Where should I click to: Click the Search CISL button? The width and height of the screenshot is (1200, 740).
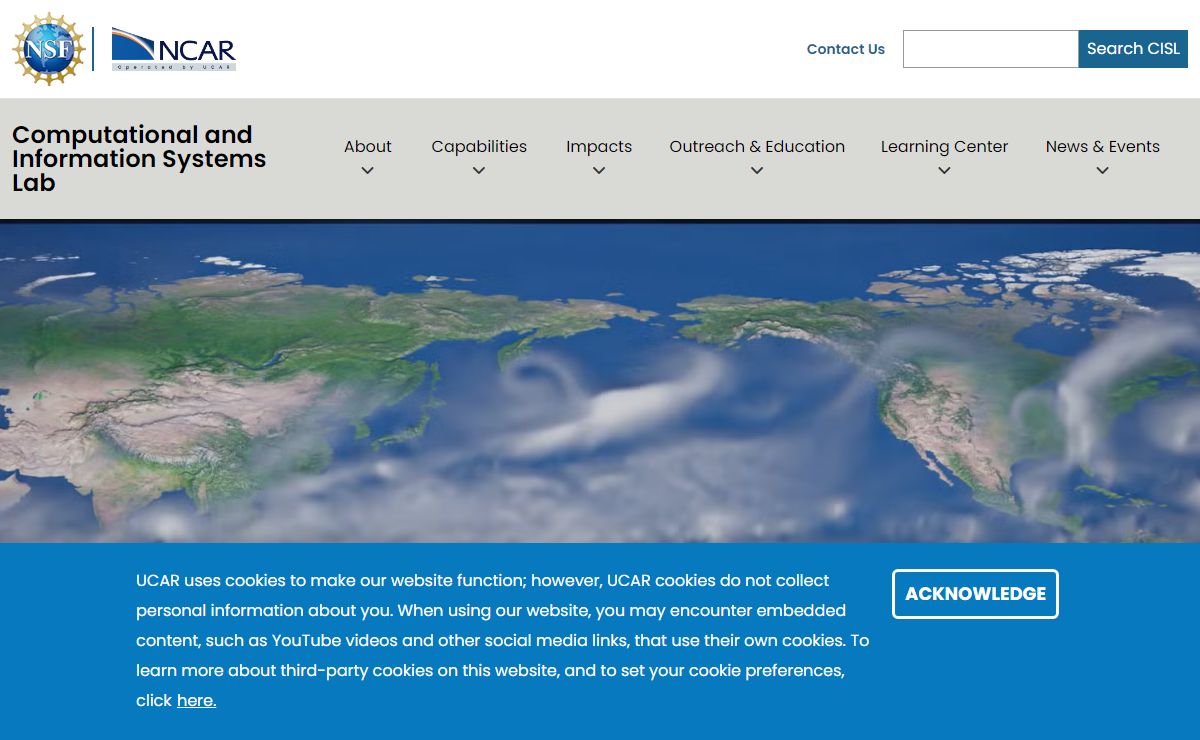tap(1133, 49)
